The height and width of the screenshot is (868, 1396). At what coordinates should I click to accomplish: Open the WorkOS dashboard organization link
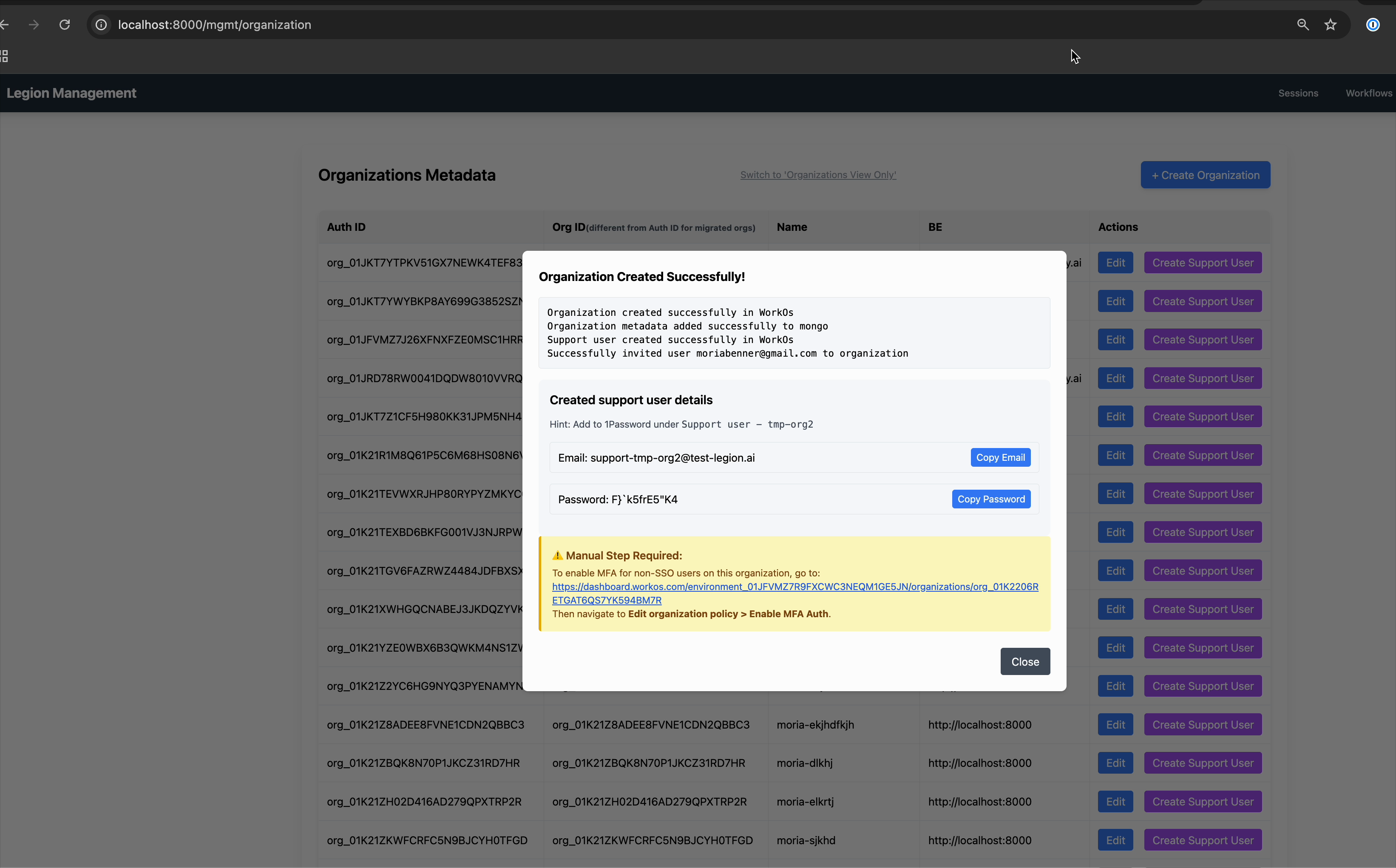[794, 587]
